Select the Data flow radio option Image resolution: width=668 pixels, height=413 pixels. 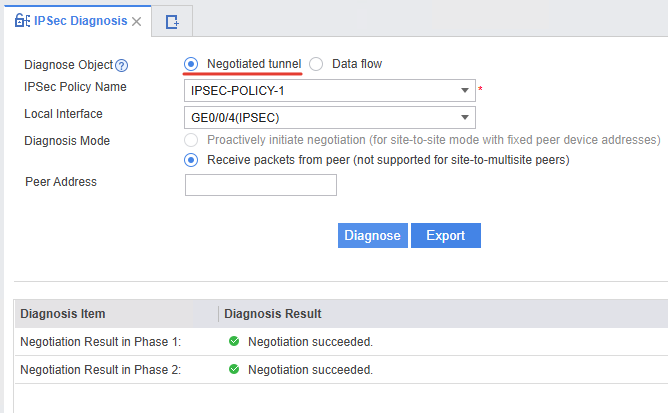[x=316, y=64]
